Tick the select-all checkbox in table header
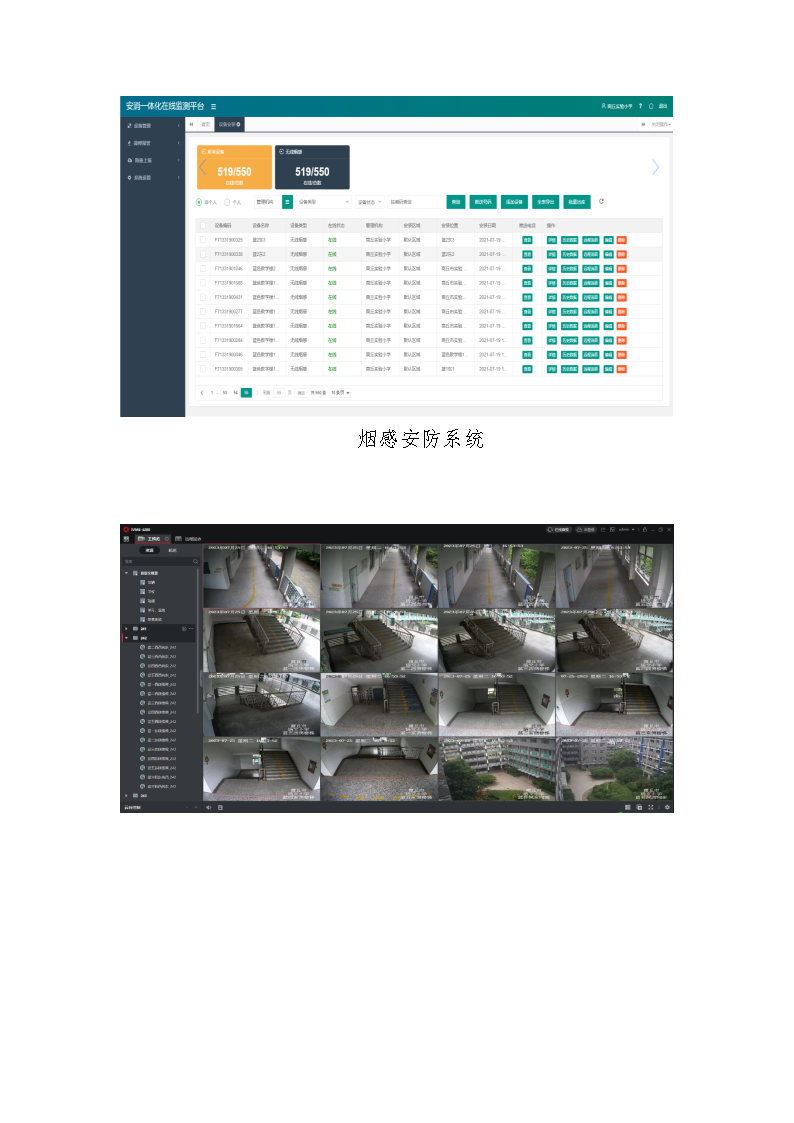The width and height of the screenshot is (794, 1123). (203, 226)
